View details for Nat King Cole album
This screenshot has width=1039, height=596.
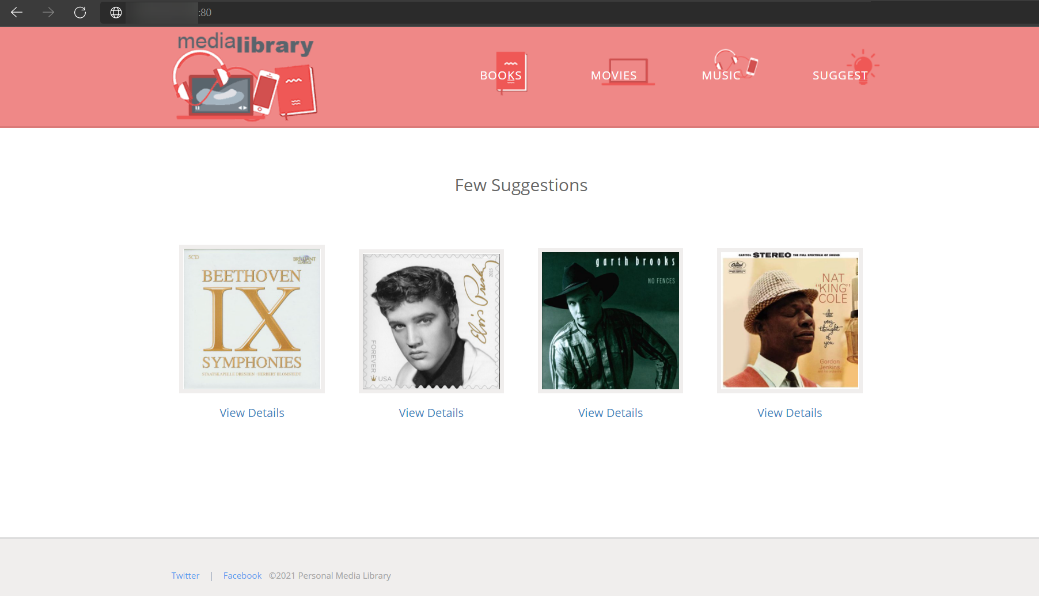click(789, 413)
